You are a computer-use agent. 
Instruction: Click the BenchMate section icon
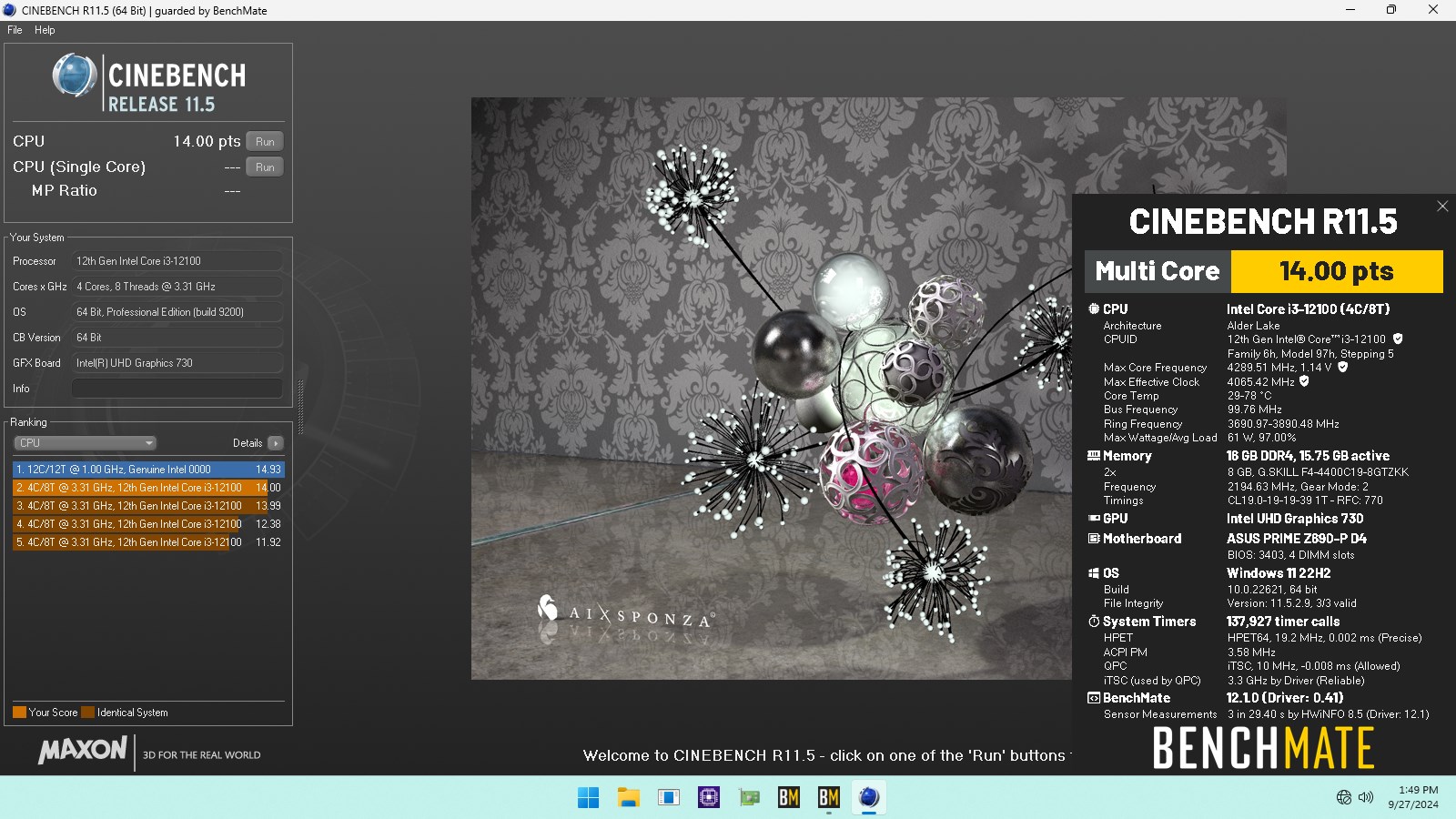coord(1094,698)
